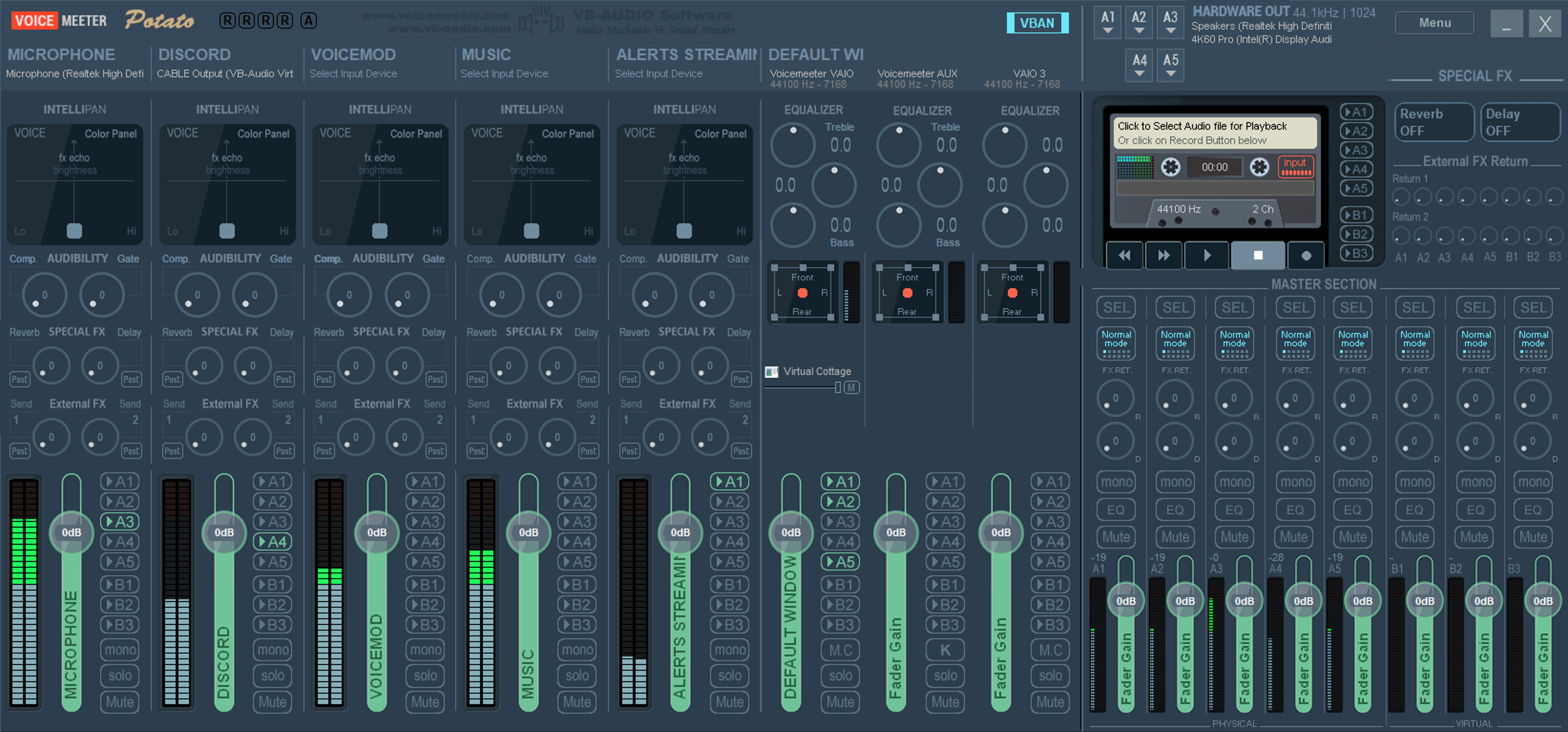Route Microphone strip to A1 bus

coord(120,482)
